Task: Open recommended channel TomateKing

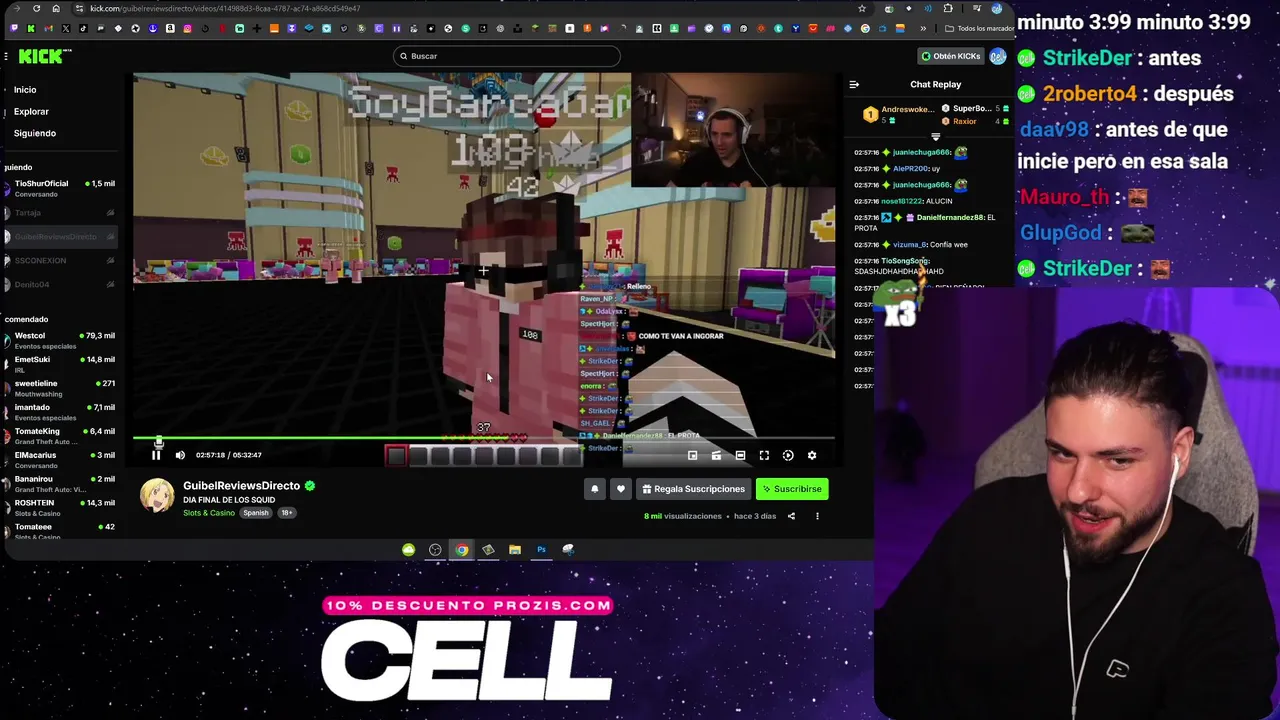Action: click(x=58, y=436)
